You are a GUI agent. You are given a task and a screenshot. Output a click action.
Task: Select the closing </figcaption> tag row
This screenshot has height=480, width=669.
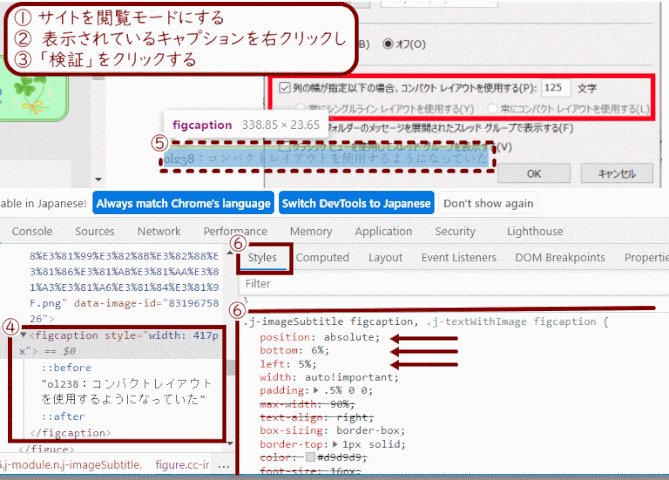[70, 433]
